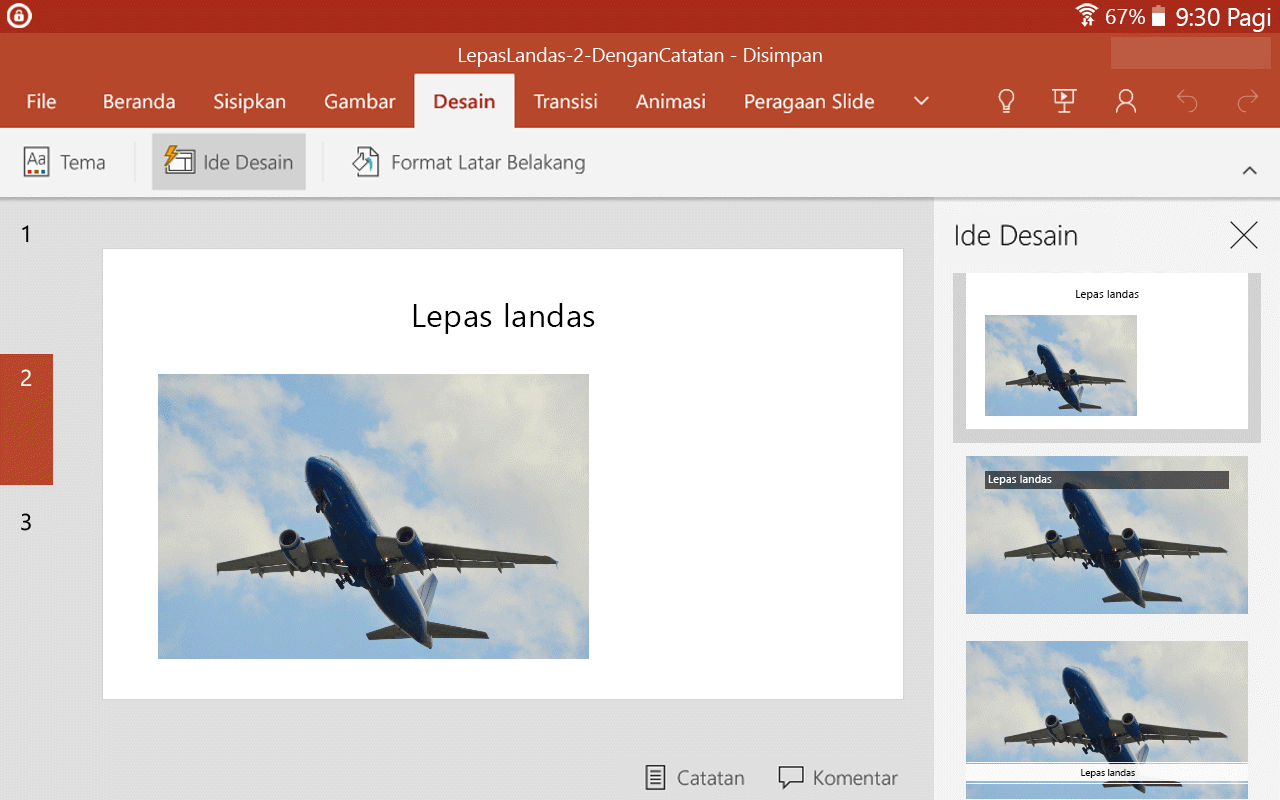Go to the Transisi tab
The height and width of the screenshot is (800, 1280).
(x=565, y=101)
